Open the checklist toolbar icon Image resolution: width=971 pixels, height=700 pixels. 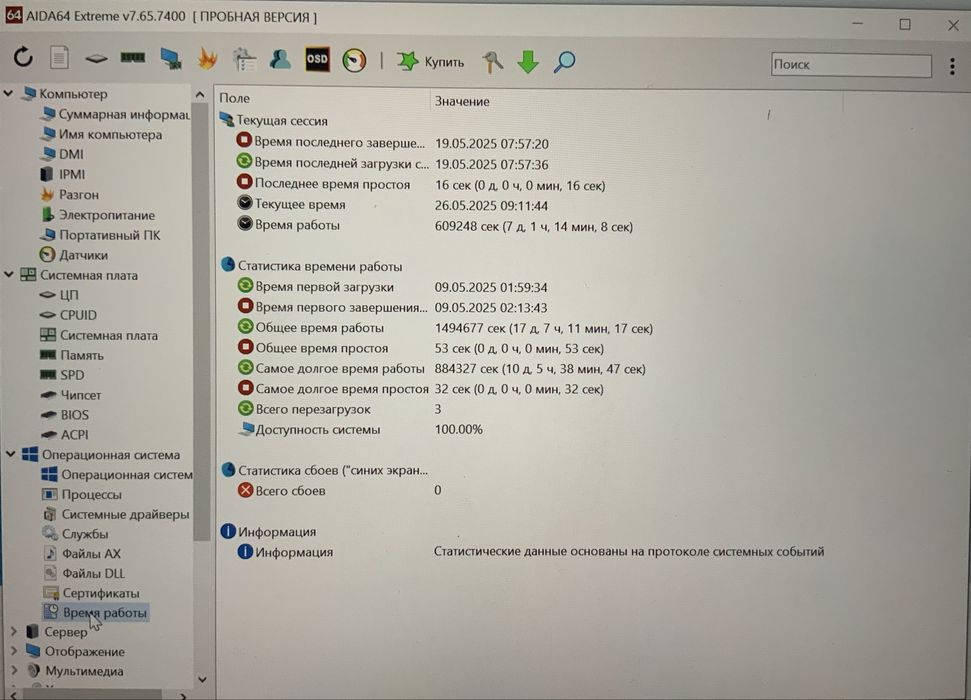245,59
